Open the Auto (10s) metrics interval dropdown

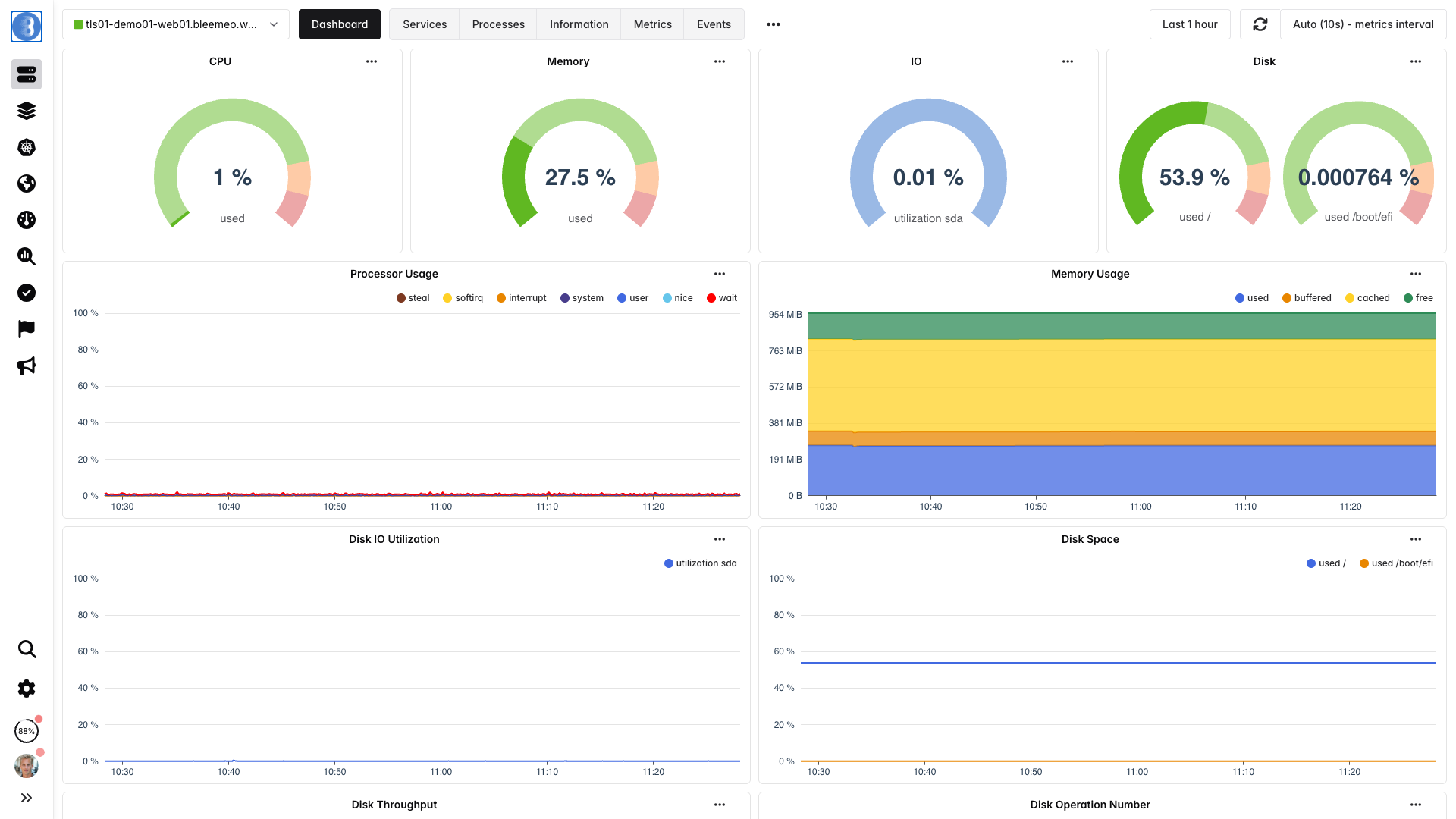pyautogui.click(x=1363, y=24)
